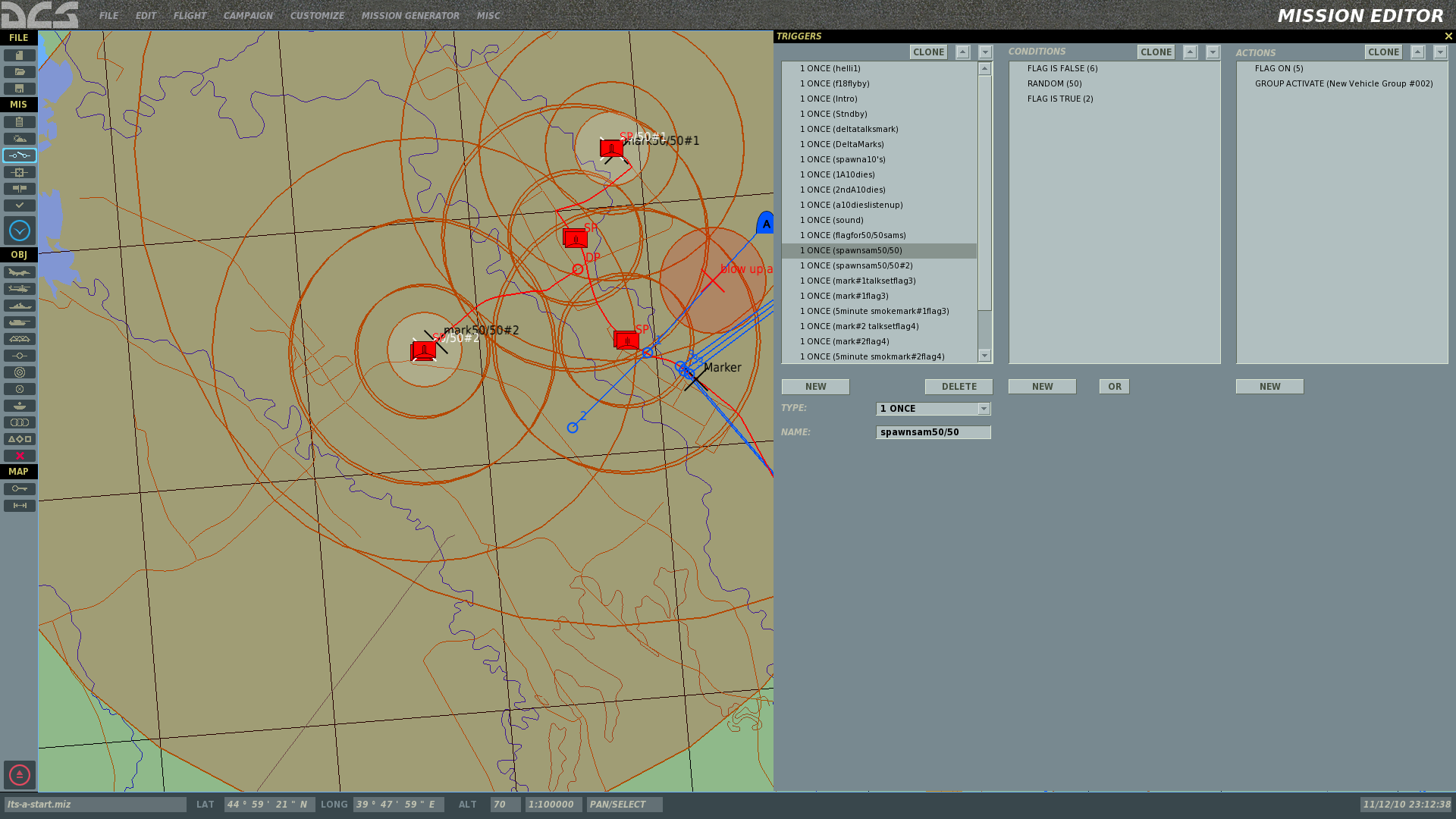Open the blue clock mission time icon
This screenshot has width=1456, height=819.
click(x=20, y=231)
